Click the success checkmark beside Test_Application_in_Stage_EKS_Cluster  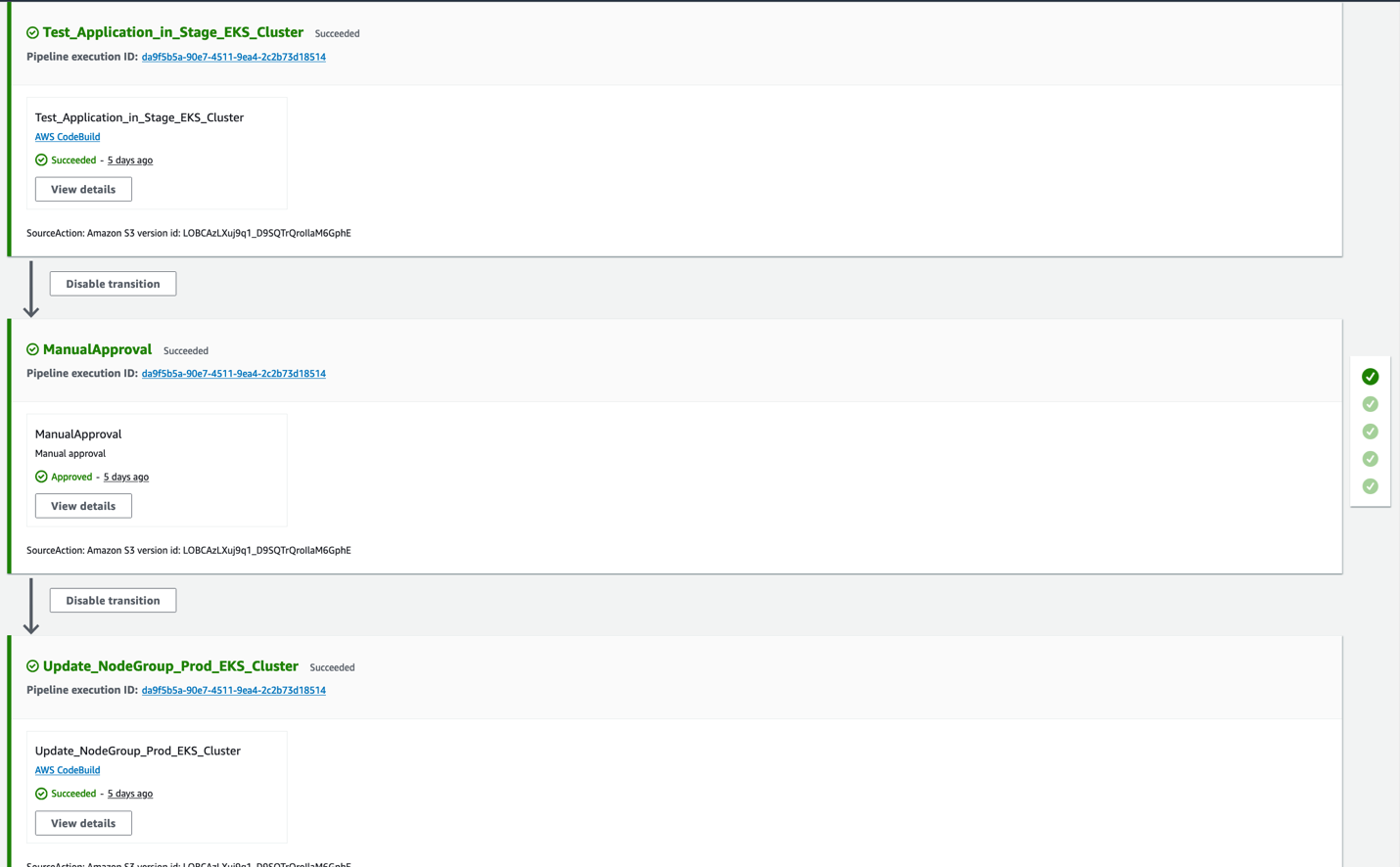coord(32,31)
